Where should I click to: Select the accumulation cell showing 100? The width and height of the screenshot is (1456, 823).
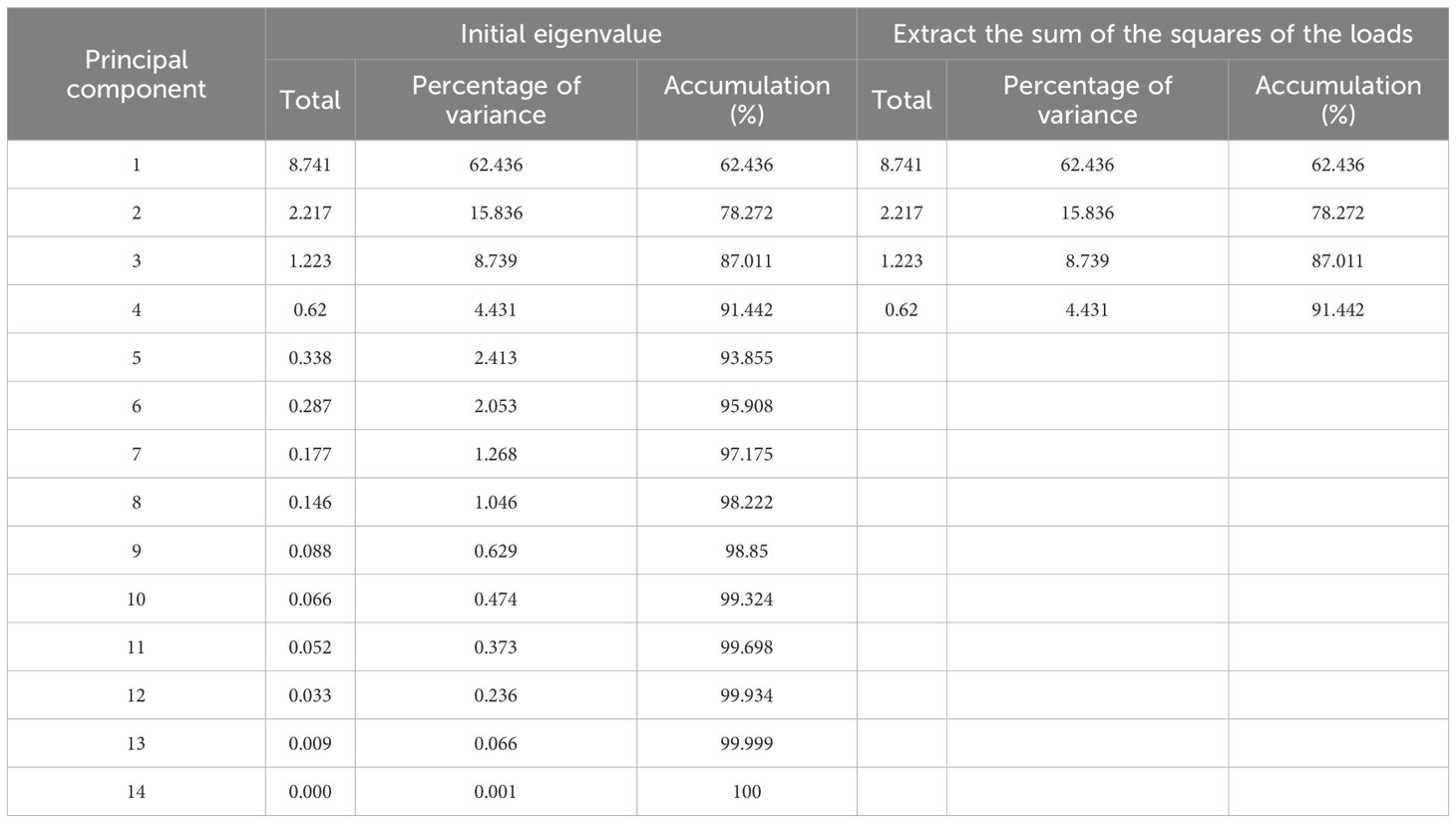point(746,792)
